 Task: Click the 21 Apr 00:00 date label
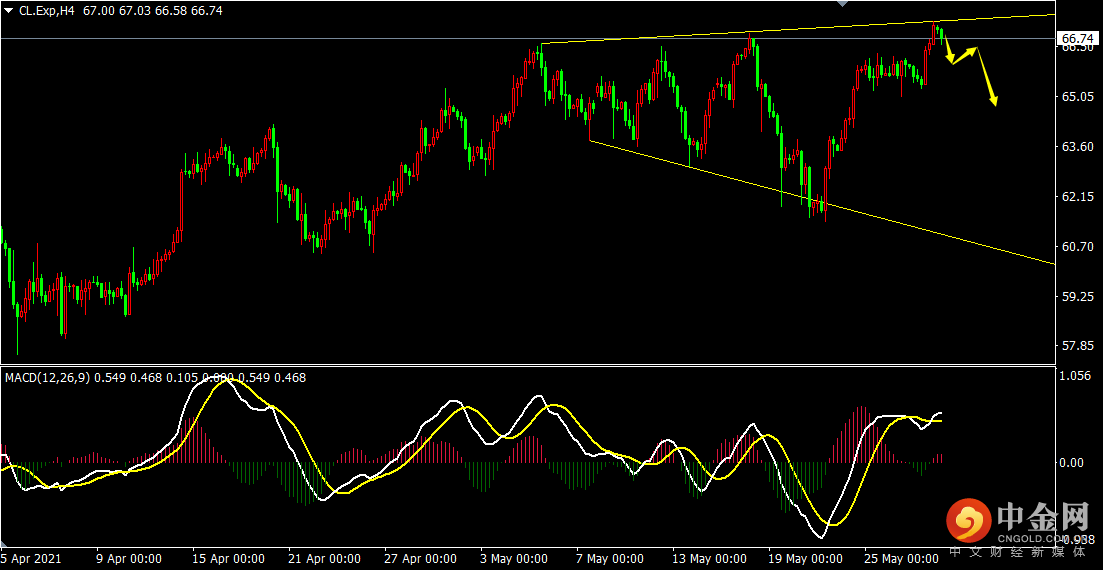click(324, 559)
